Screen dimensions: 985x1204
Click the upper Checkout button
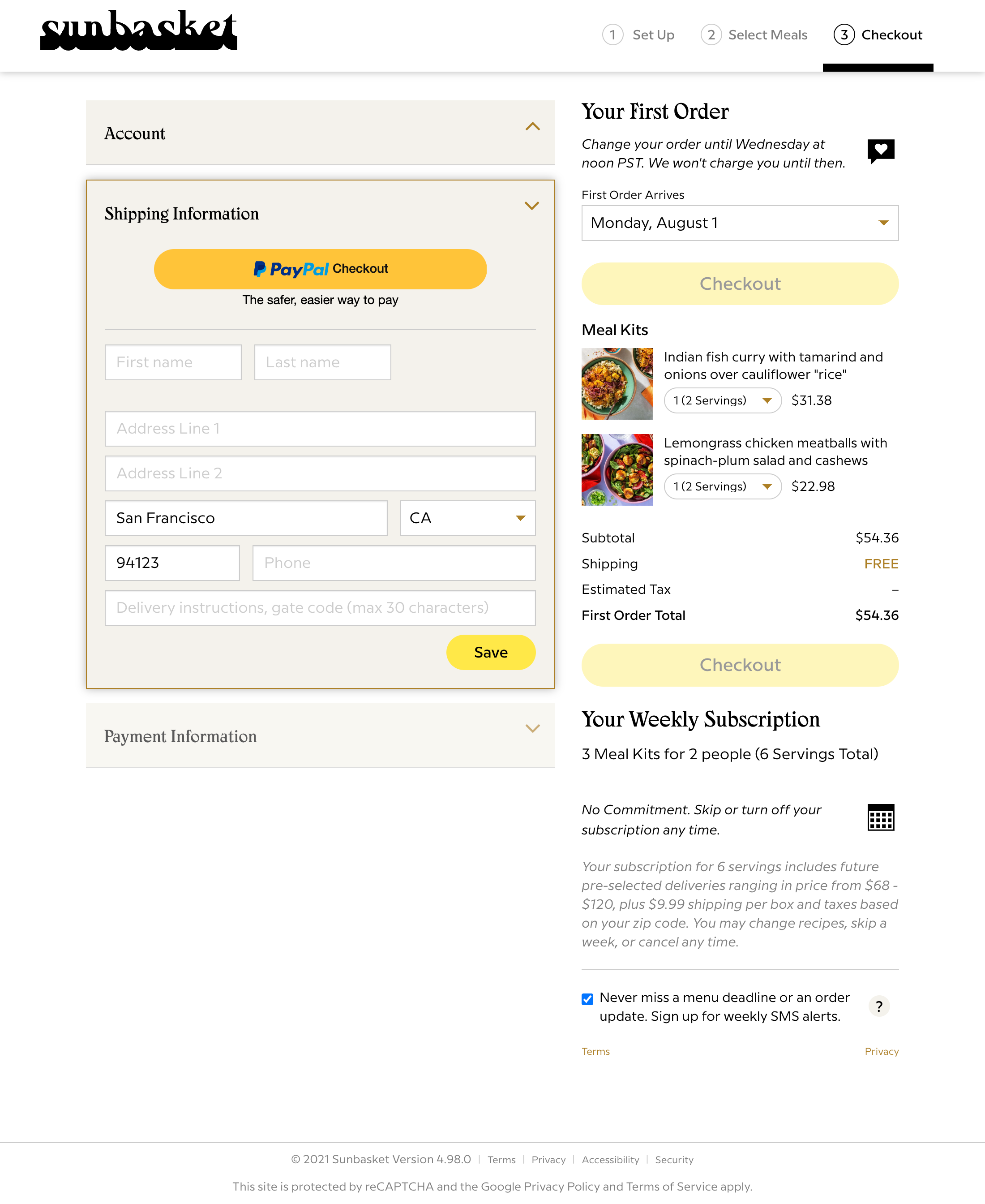tap(739, 284)
